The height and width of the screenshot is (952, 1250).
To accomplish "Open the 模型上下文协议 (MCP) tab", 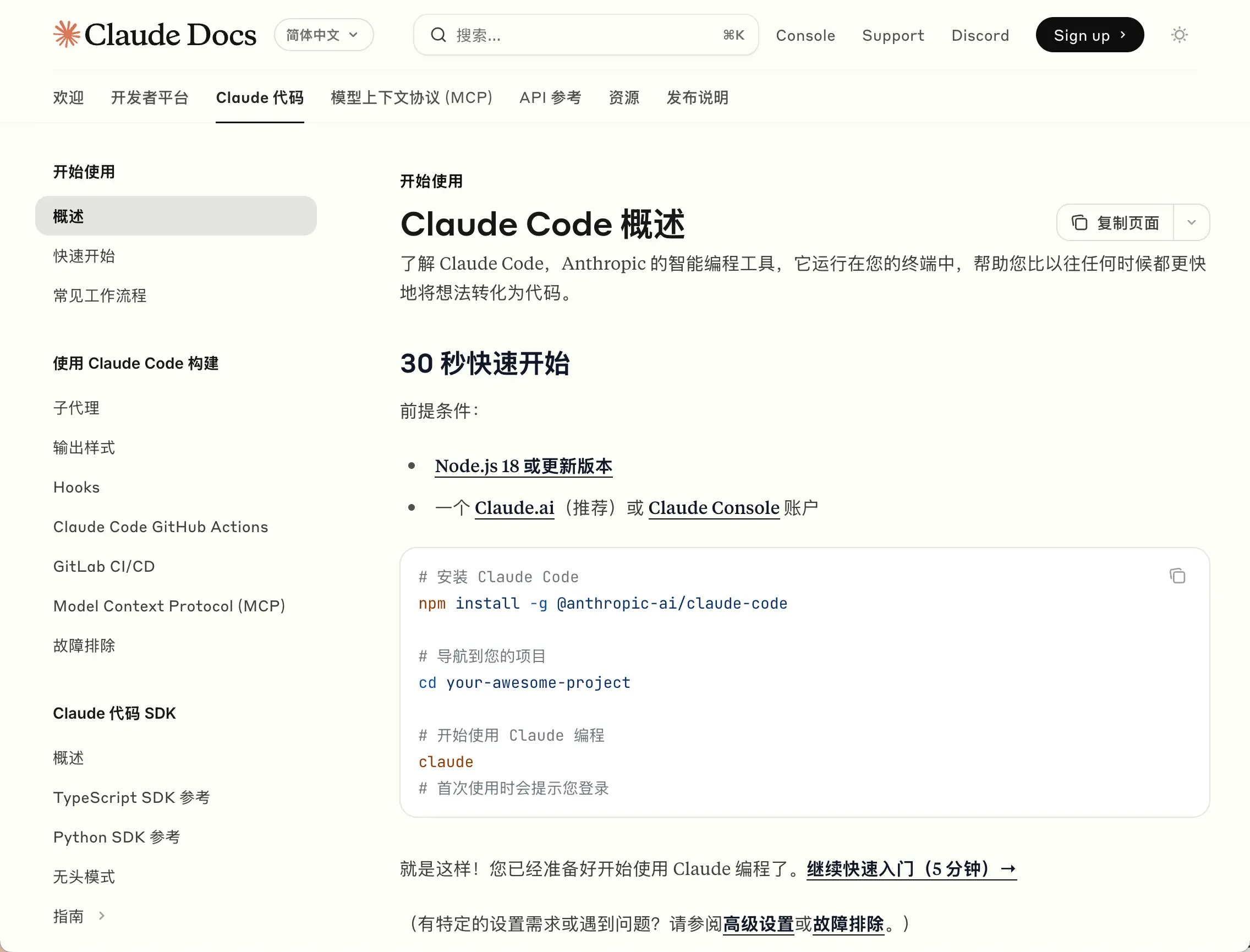I will [412, 97].
